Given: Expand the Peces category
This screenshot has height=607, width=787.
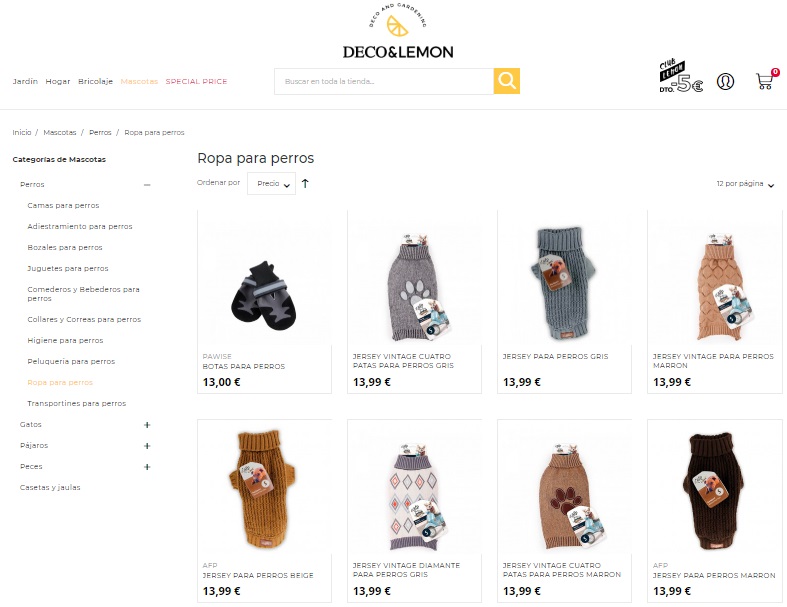Looking at the screenshot, I should pos(147,467).
